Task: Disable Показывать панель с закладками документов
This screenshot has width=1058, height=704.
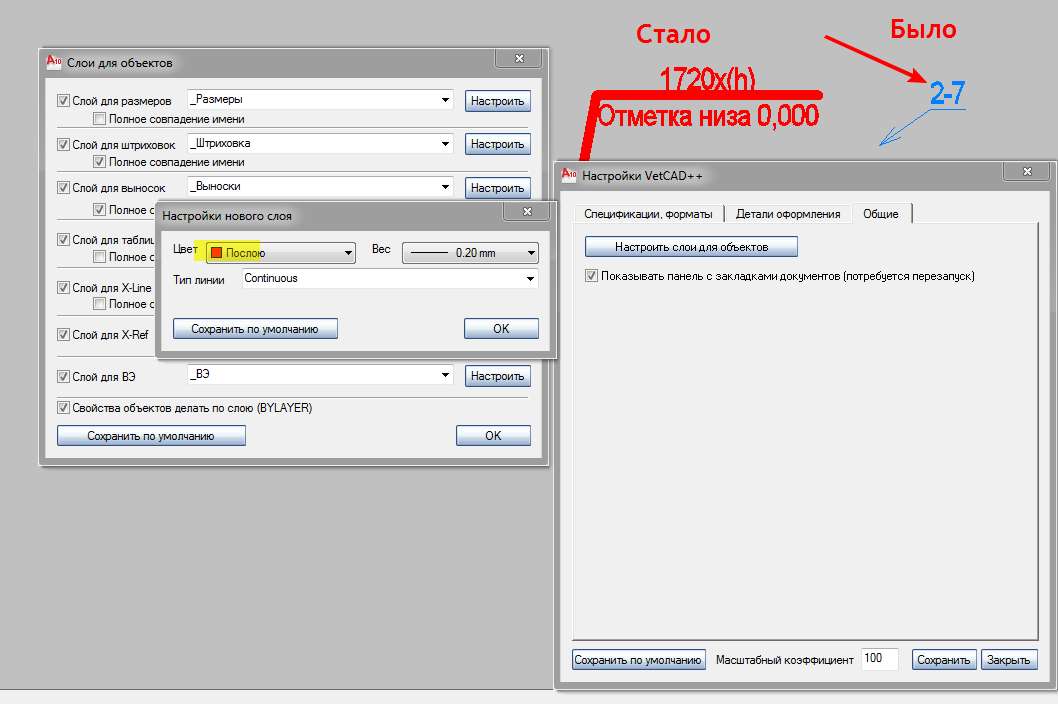Action: click(x=592, y=275)
